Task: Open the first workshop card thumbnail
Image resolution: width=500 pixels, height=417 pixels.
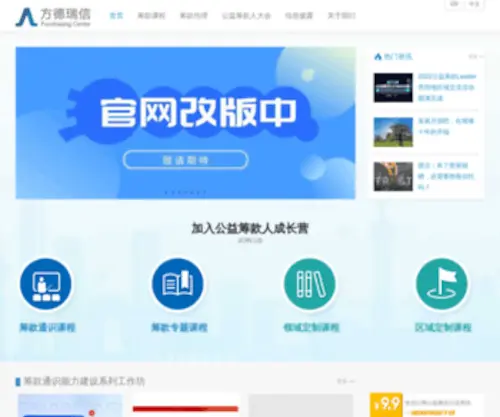Action: pyautogui.click(x=70, y=405)
